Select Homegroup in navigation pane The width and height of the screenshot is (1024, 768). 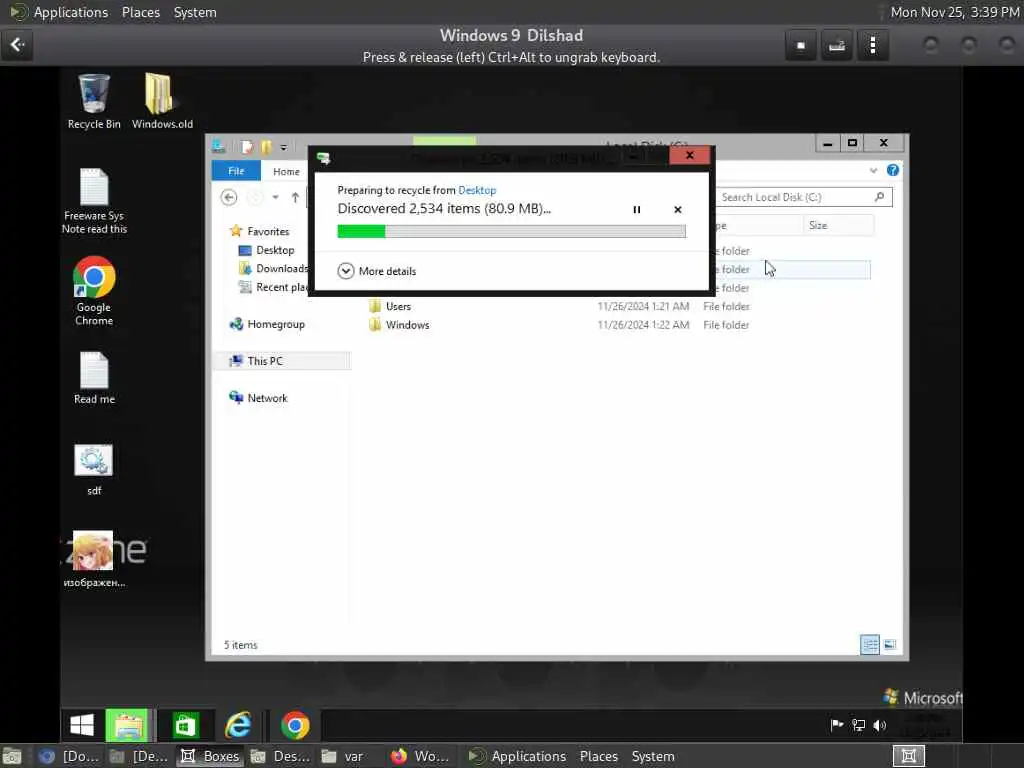click(x=268, y=325)
